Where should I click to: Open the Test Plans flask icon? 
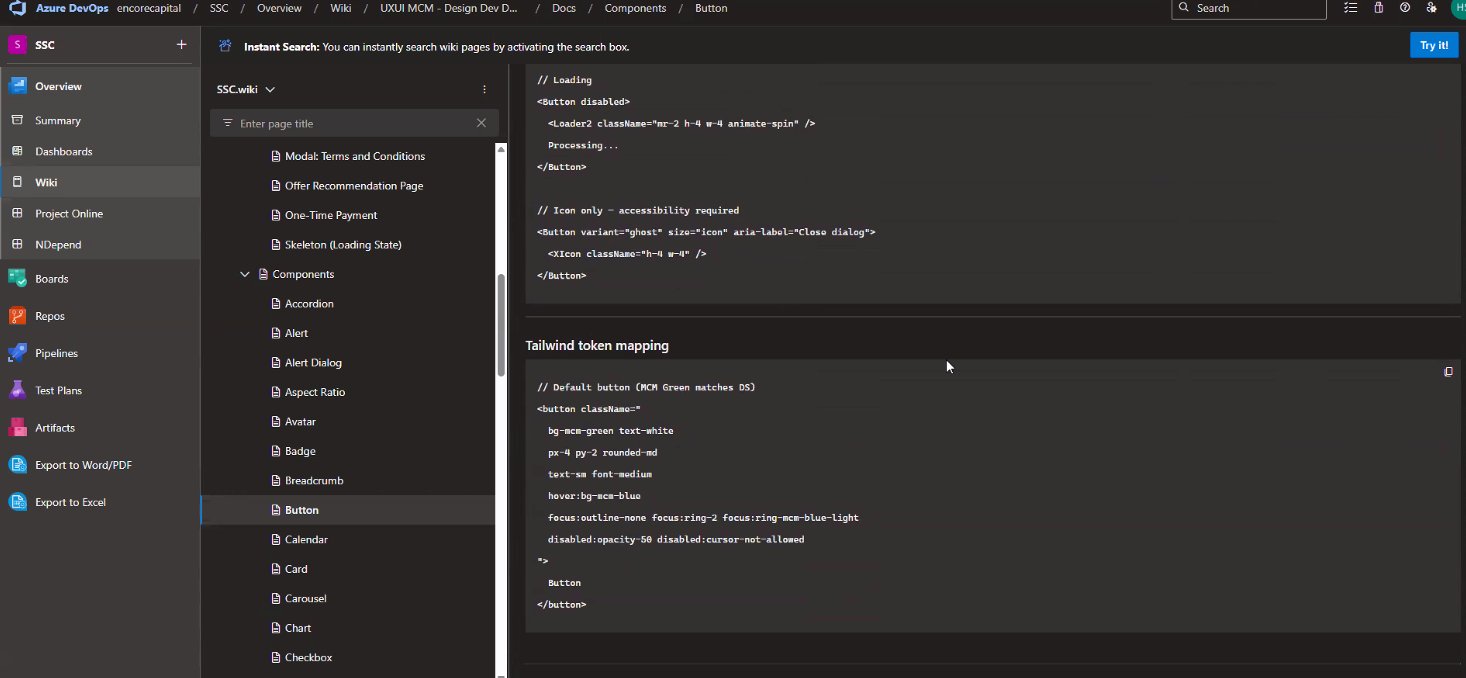pos(17,390)
